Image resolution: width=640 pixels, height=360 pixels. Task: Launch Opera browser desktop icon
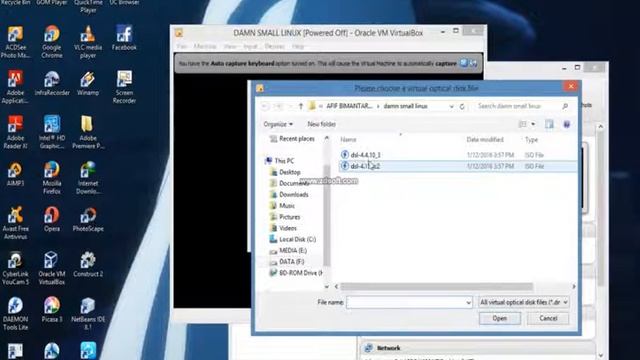[x=52, y=219]
